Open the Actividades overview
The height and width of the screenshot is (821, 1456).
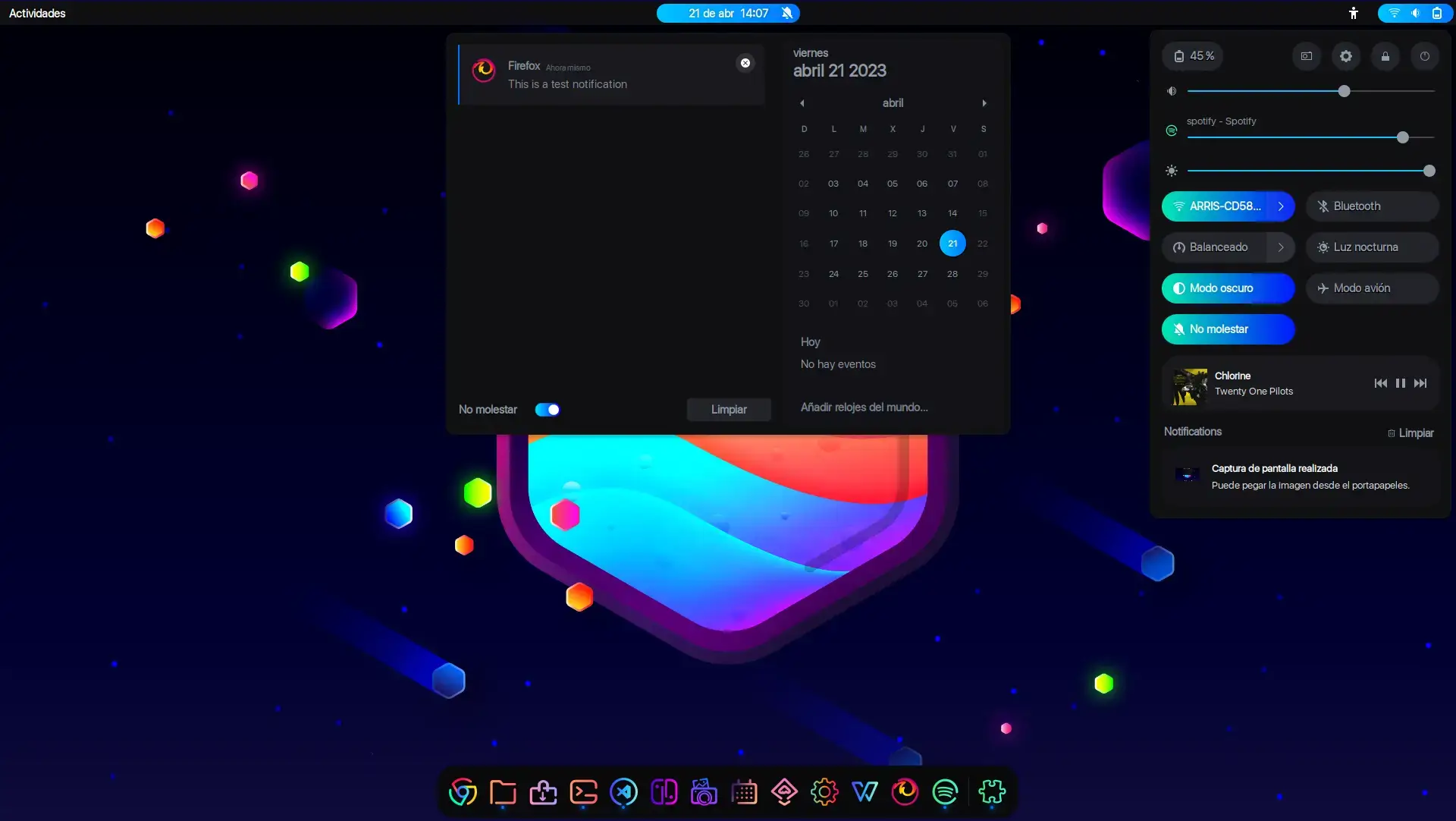point(37,13)
